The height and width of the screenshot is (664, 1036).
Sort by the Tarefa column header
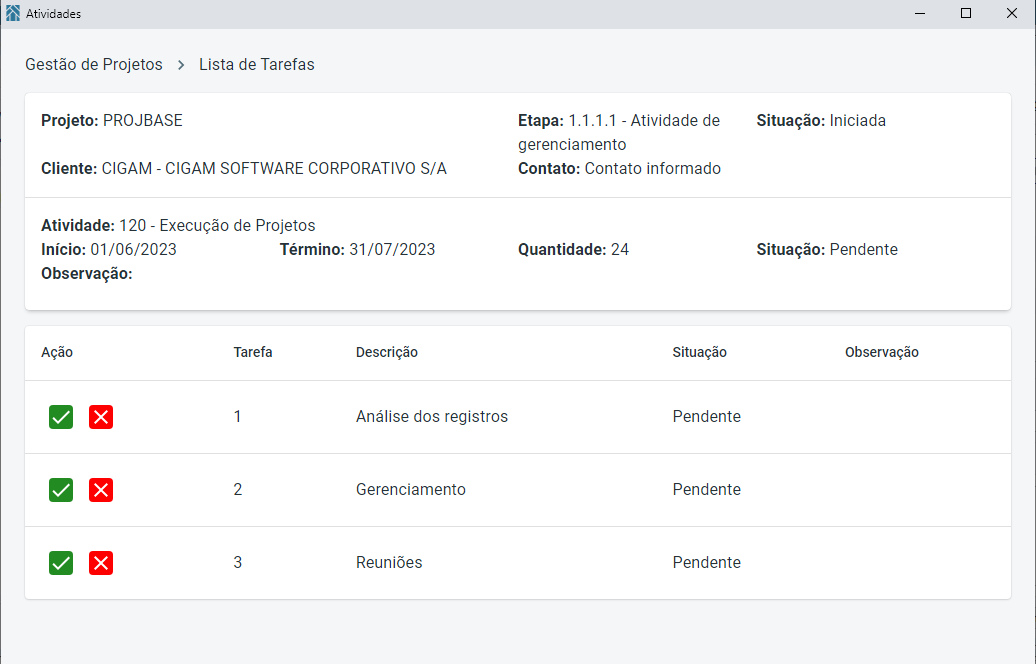[x=253, y=352]
